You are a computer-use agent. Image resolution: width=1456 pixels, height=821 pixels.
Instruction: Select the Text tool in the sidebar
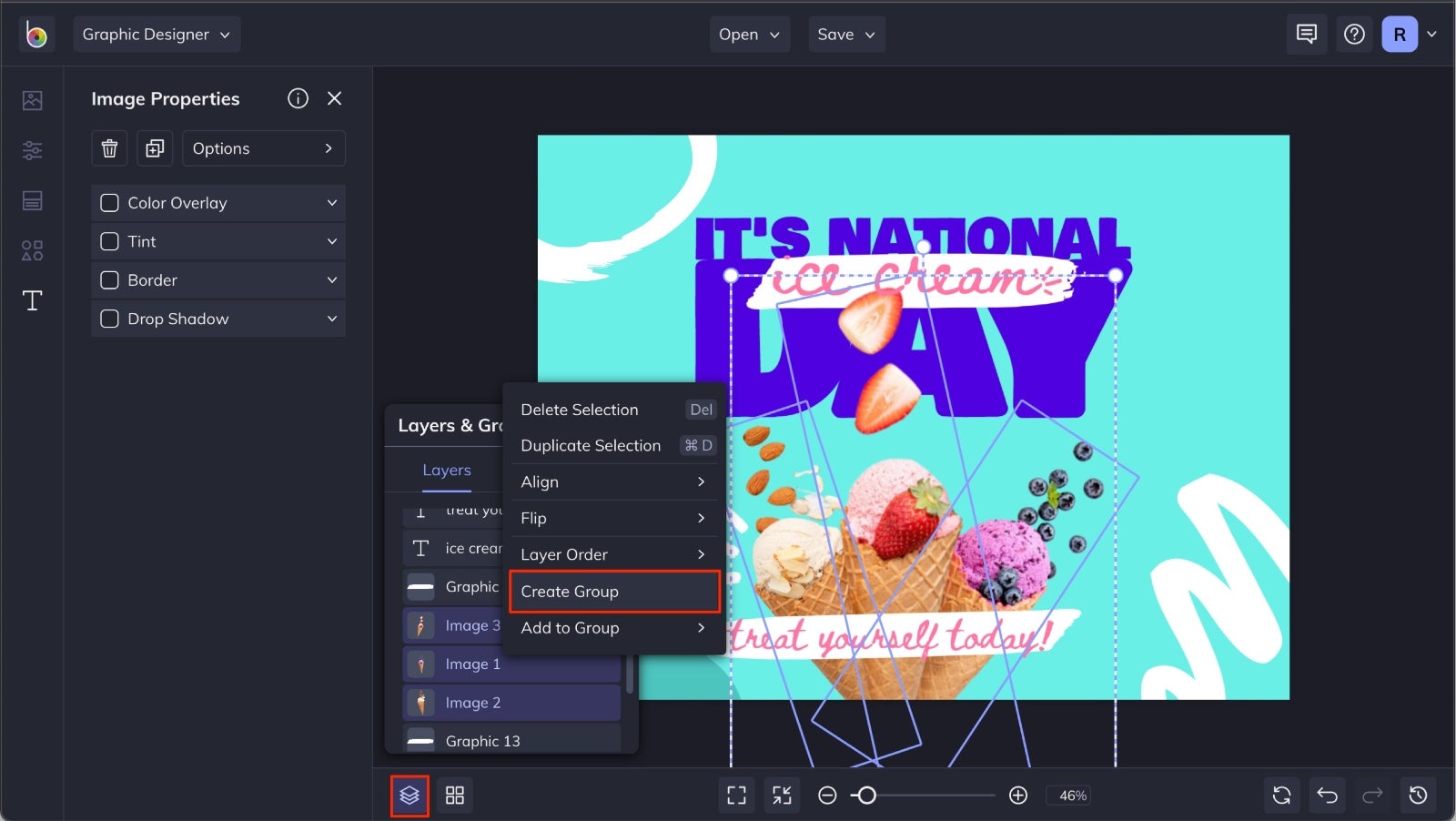coord(31,300)
